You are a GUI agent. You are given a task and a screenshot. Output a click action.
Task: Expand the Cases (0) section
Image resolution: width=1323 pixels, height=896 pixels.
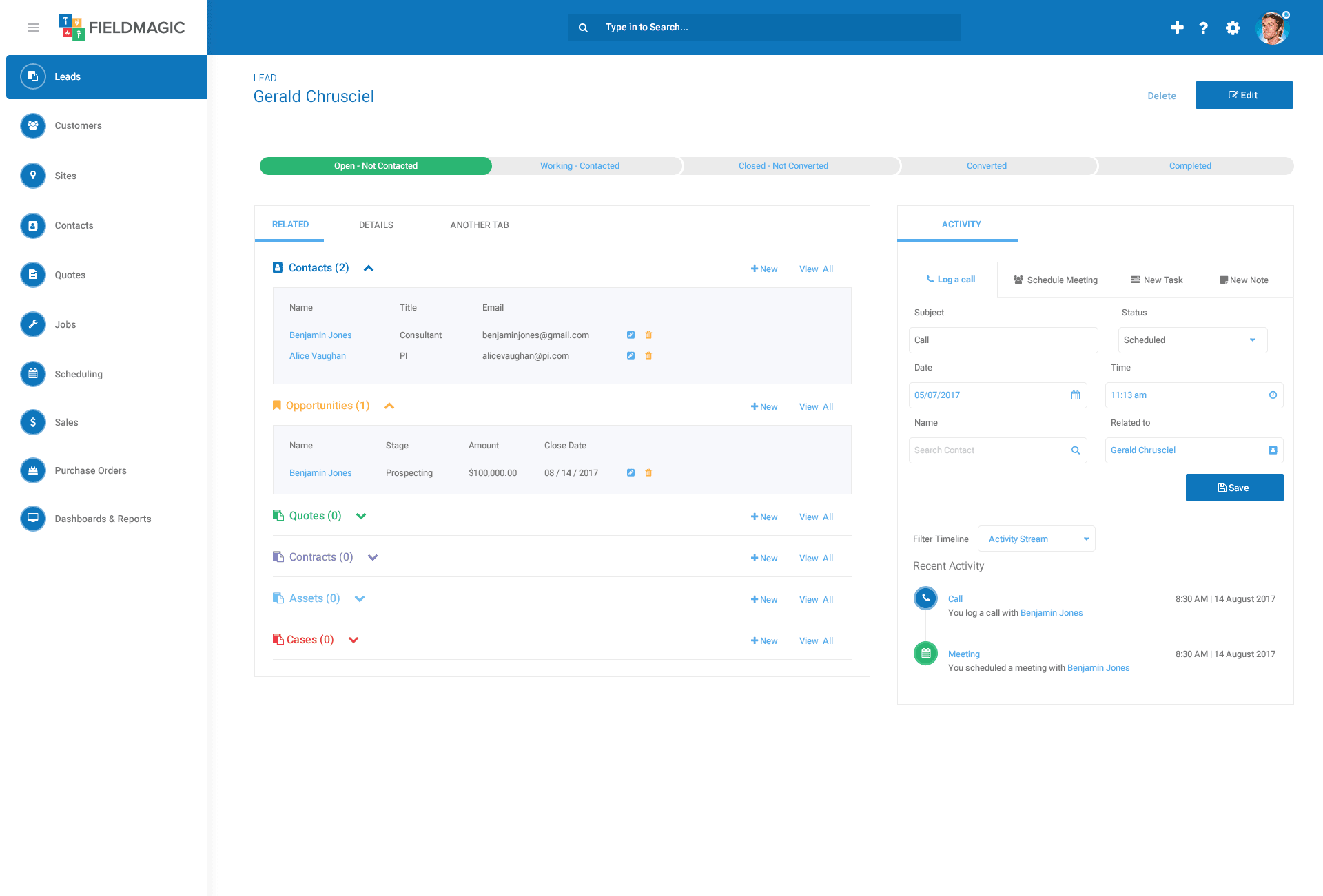pos(353,640)
